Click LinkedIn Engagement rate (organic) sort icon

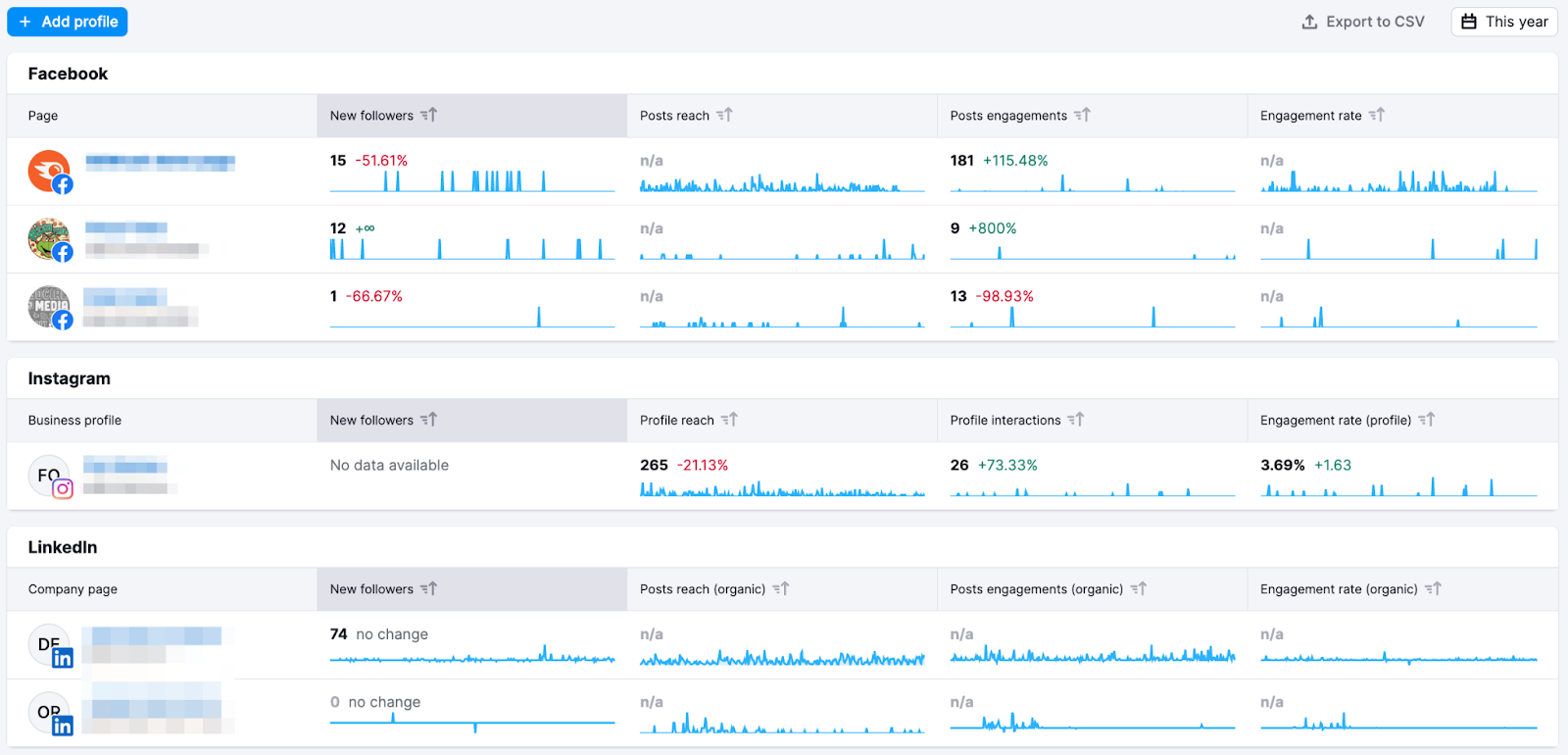(x=1433, y=589)
